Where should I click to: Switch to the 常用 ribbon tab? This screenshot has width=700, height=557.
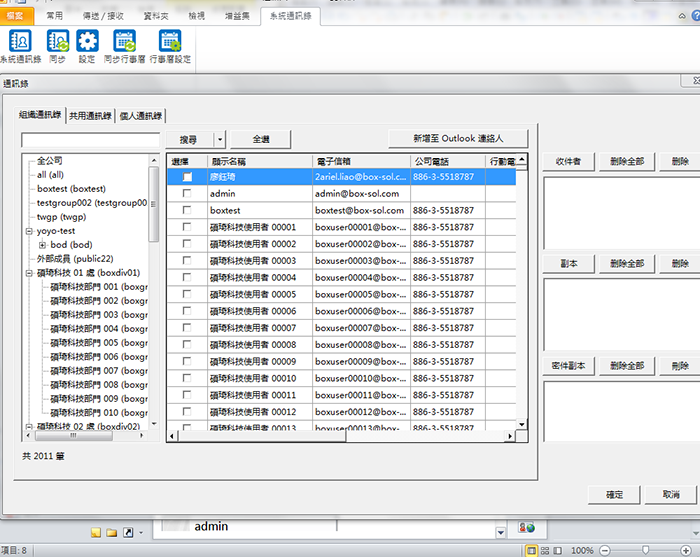54,16
